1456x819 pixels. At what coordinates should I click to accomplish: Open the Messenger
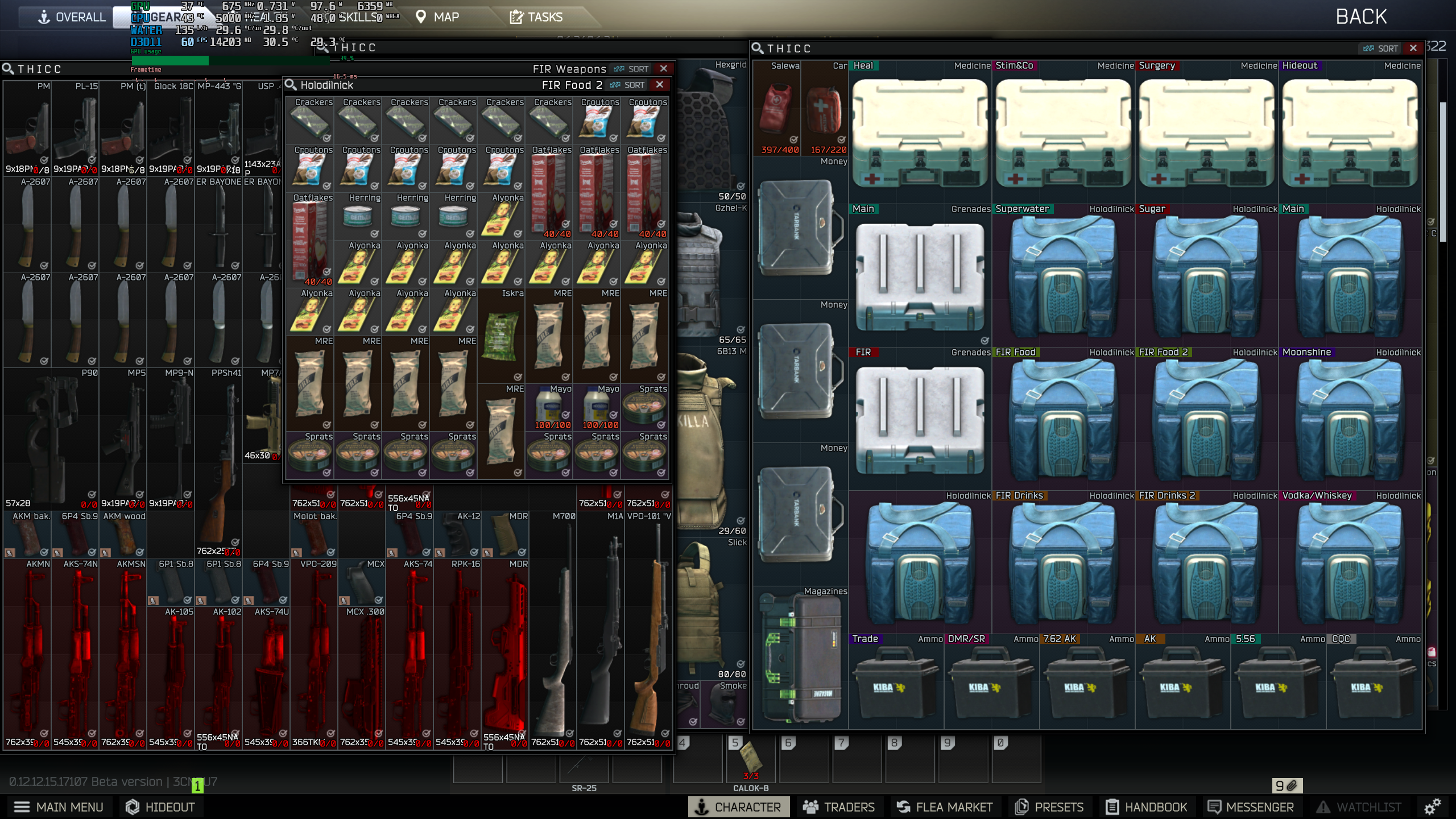pos(1251,806)
